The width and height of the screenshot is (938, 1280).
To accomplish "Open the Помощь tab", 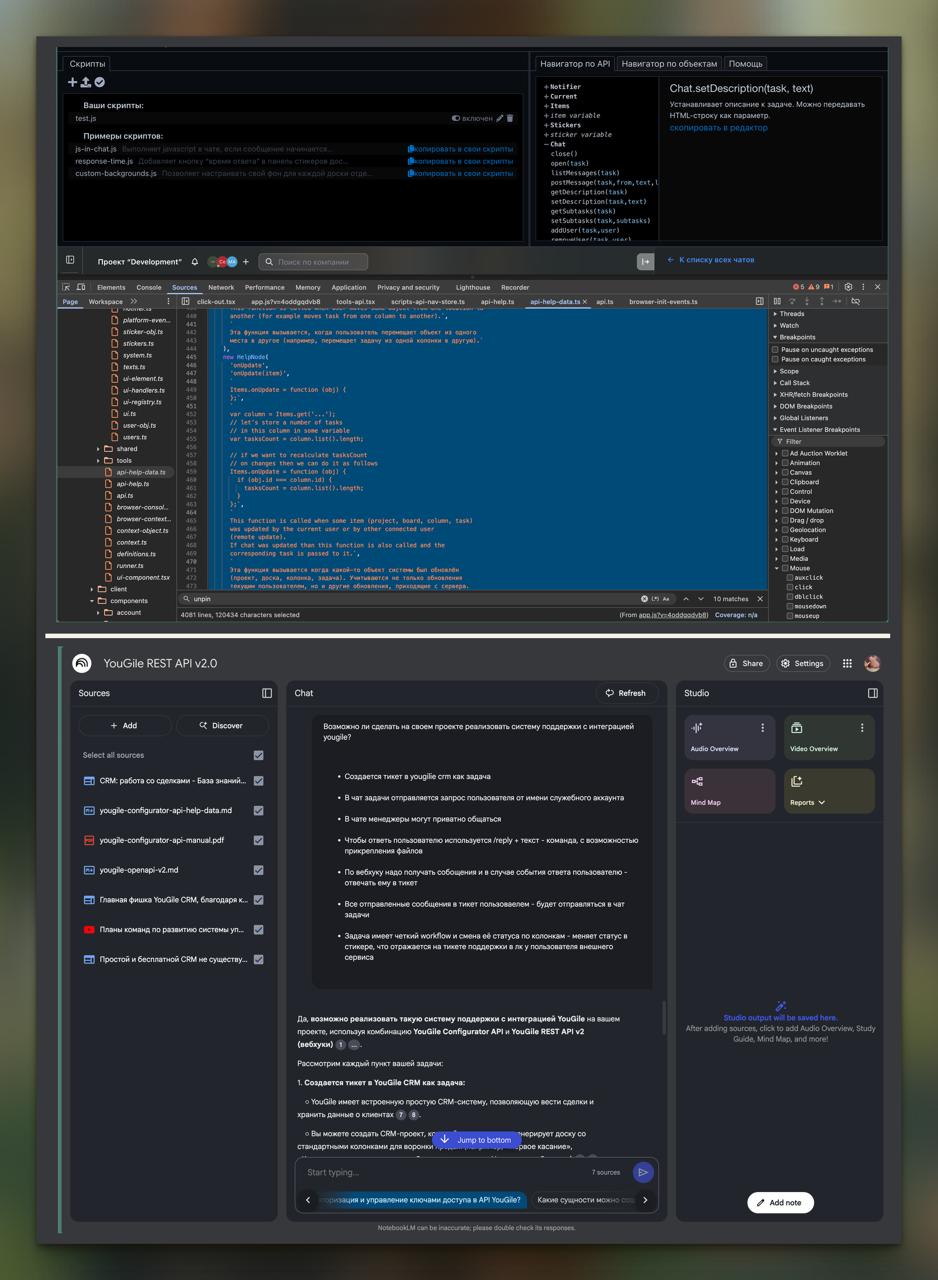I will point(745,63).
